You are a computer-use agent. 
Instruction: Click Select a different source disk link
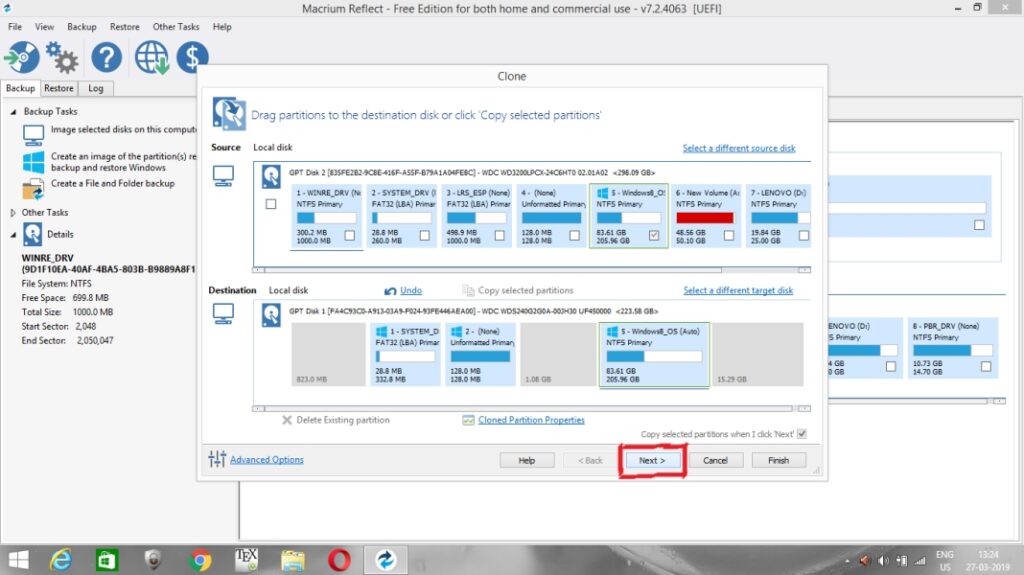click(739, 148)
